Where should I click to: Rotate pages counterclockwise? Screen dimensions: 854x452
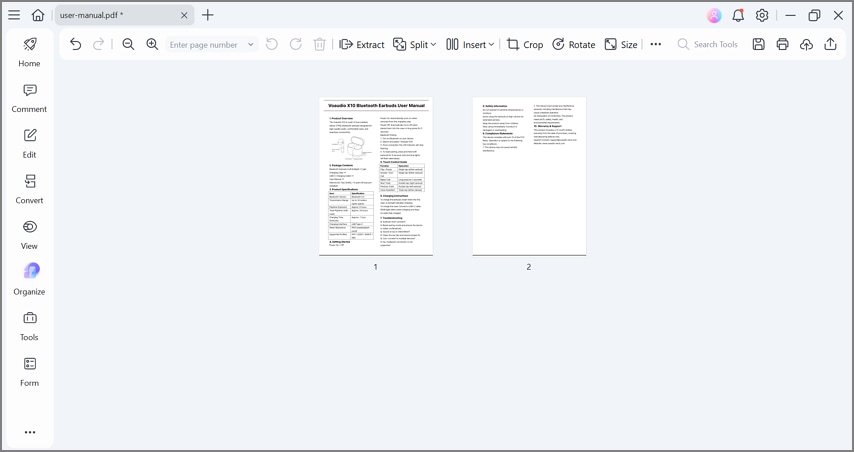coord(271,45)
